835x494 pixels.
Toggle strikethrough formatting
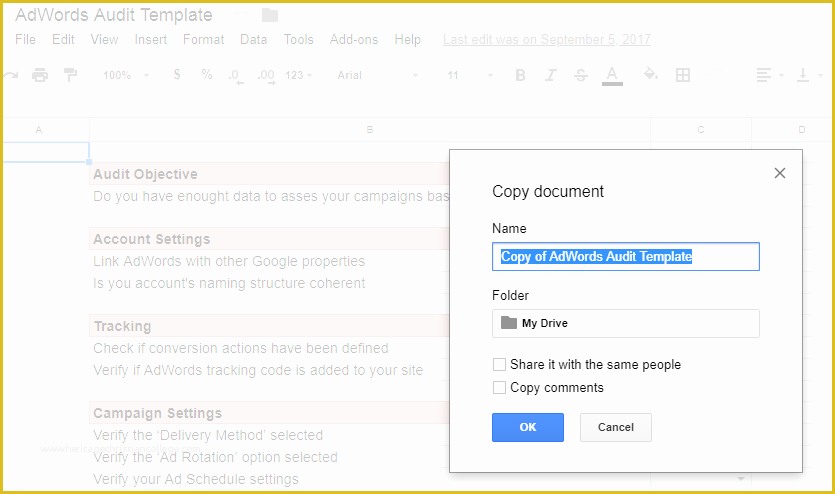click(x=580, y=75)
